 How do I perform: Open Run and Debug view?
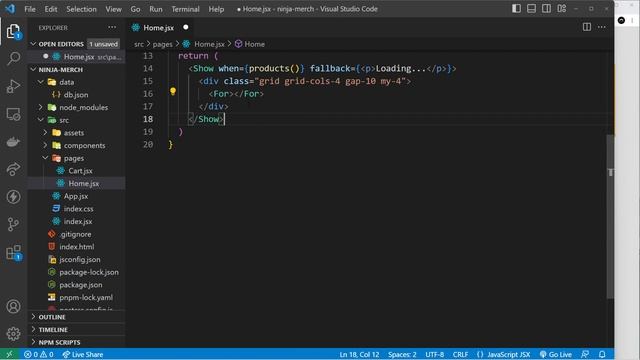click(x=13, y=86)
